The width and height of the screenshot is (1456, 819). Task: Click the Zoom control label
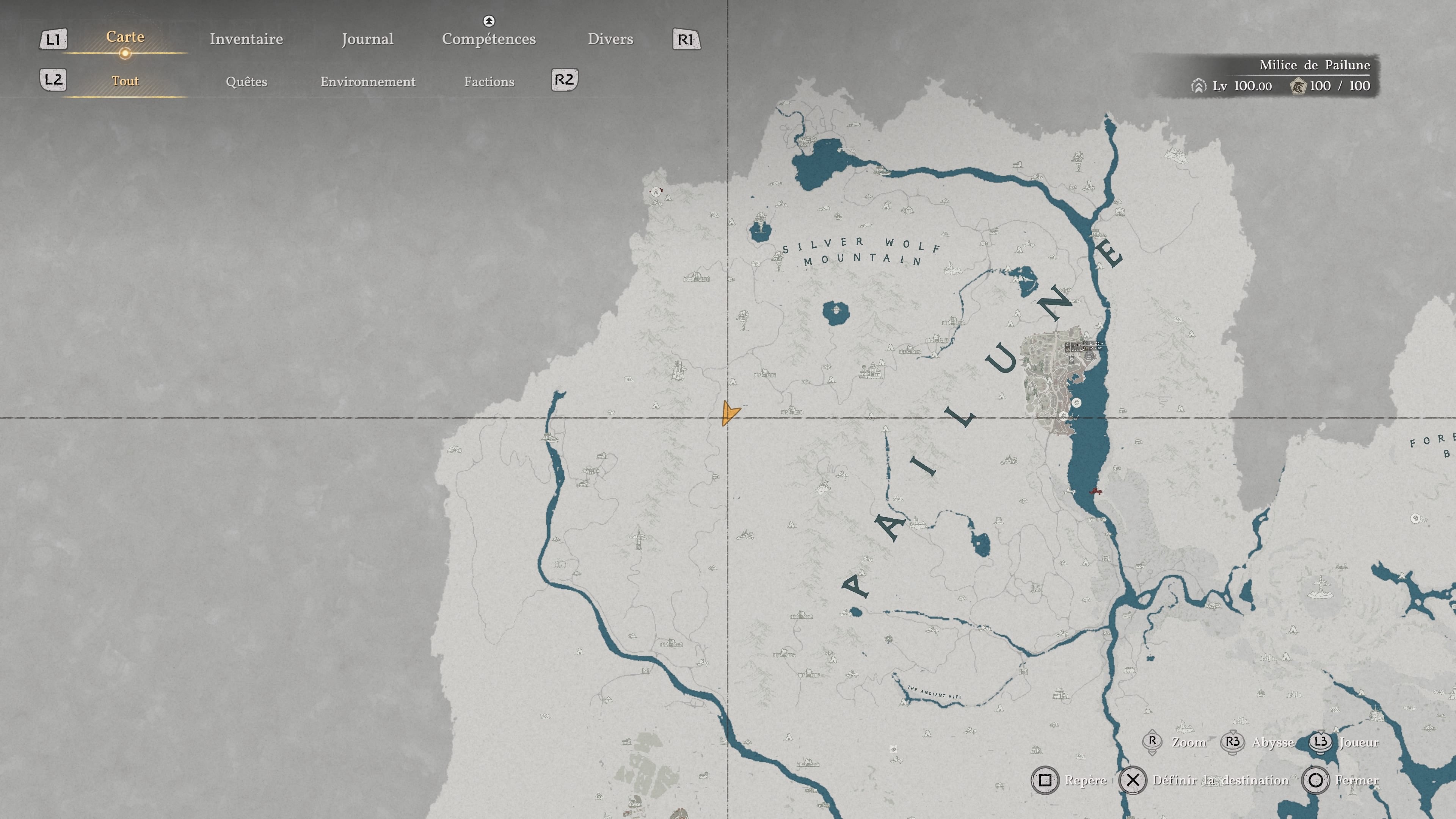tap(1189, 743)
